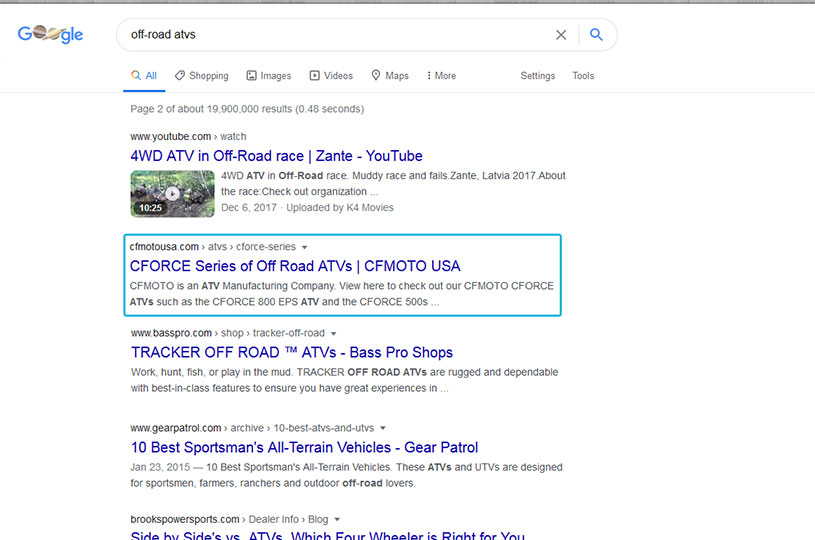This screenshot has width=815, height=540.
Task: Open TRACKER OFF ROAD ATVs Bass Pro link
Action: [x=292, y=352]
